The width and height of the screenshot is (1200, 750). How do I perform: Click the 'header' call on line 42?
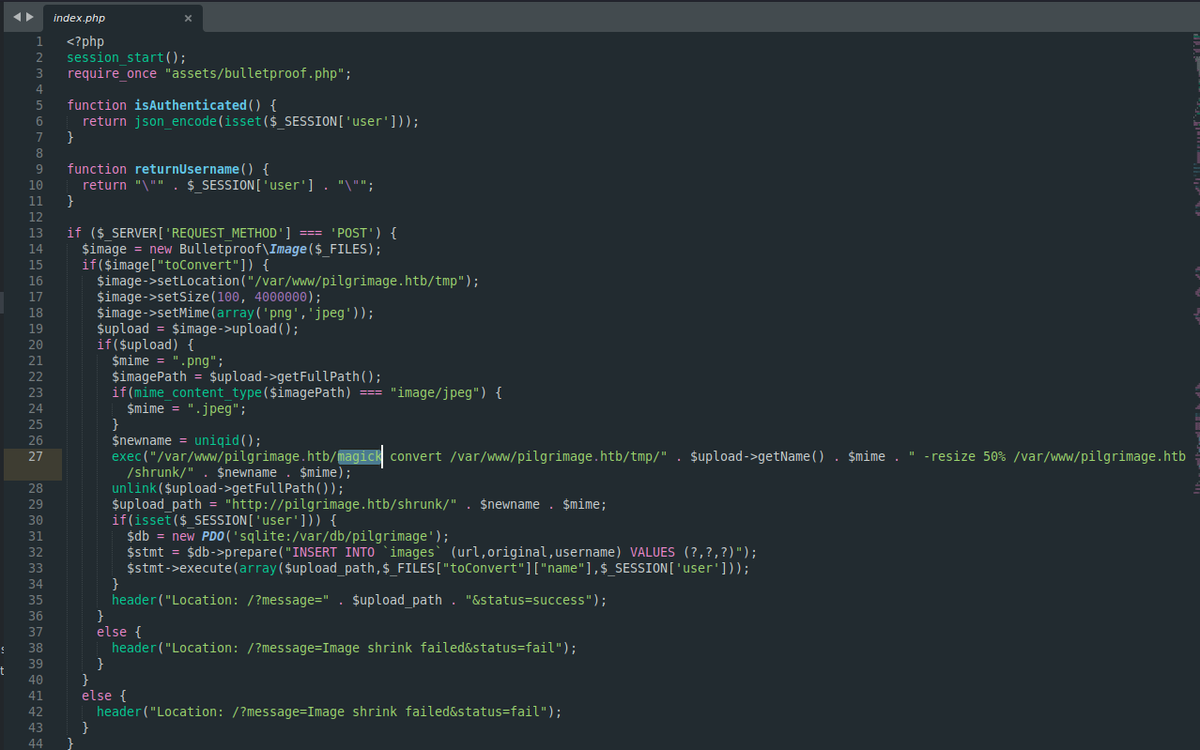120,713
